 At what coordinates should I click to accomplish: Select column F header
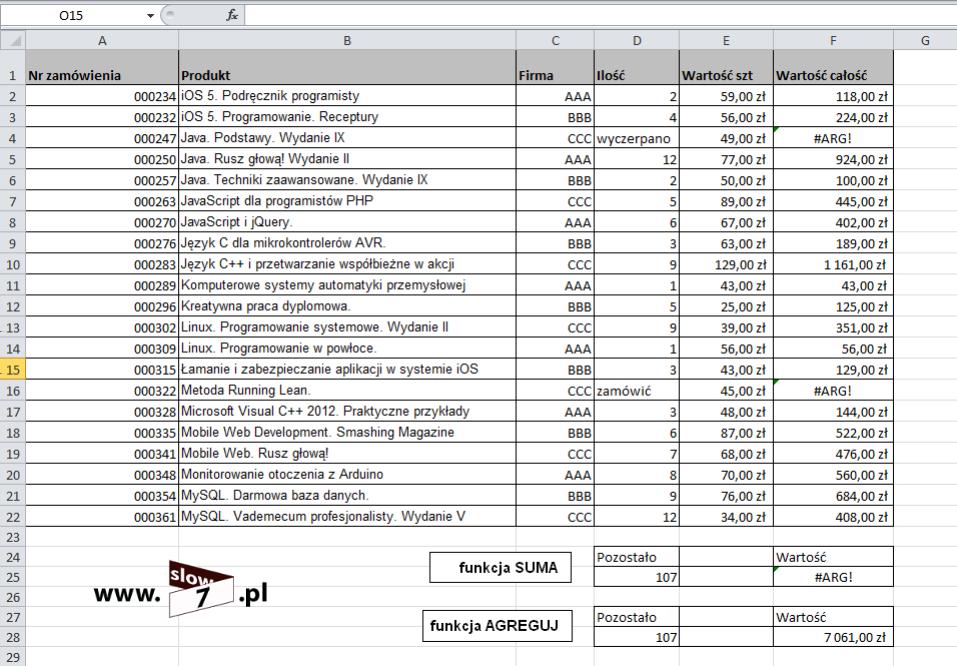click(833, 41)
